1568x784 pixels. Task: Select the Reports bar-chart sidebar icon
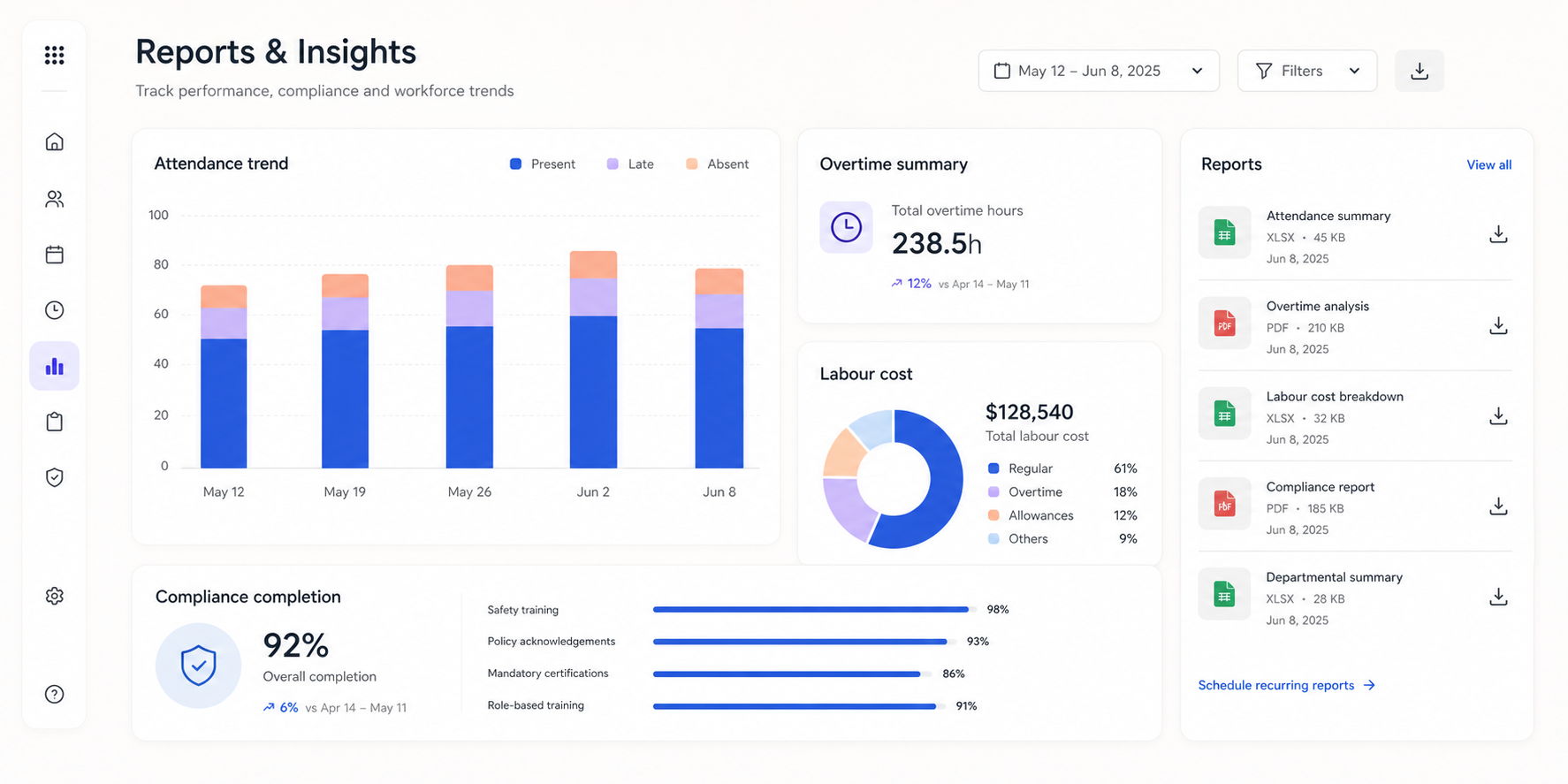[54, 366]
